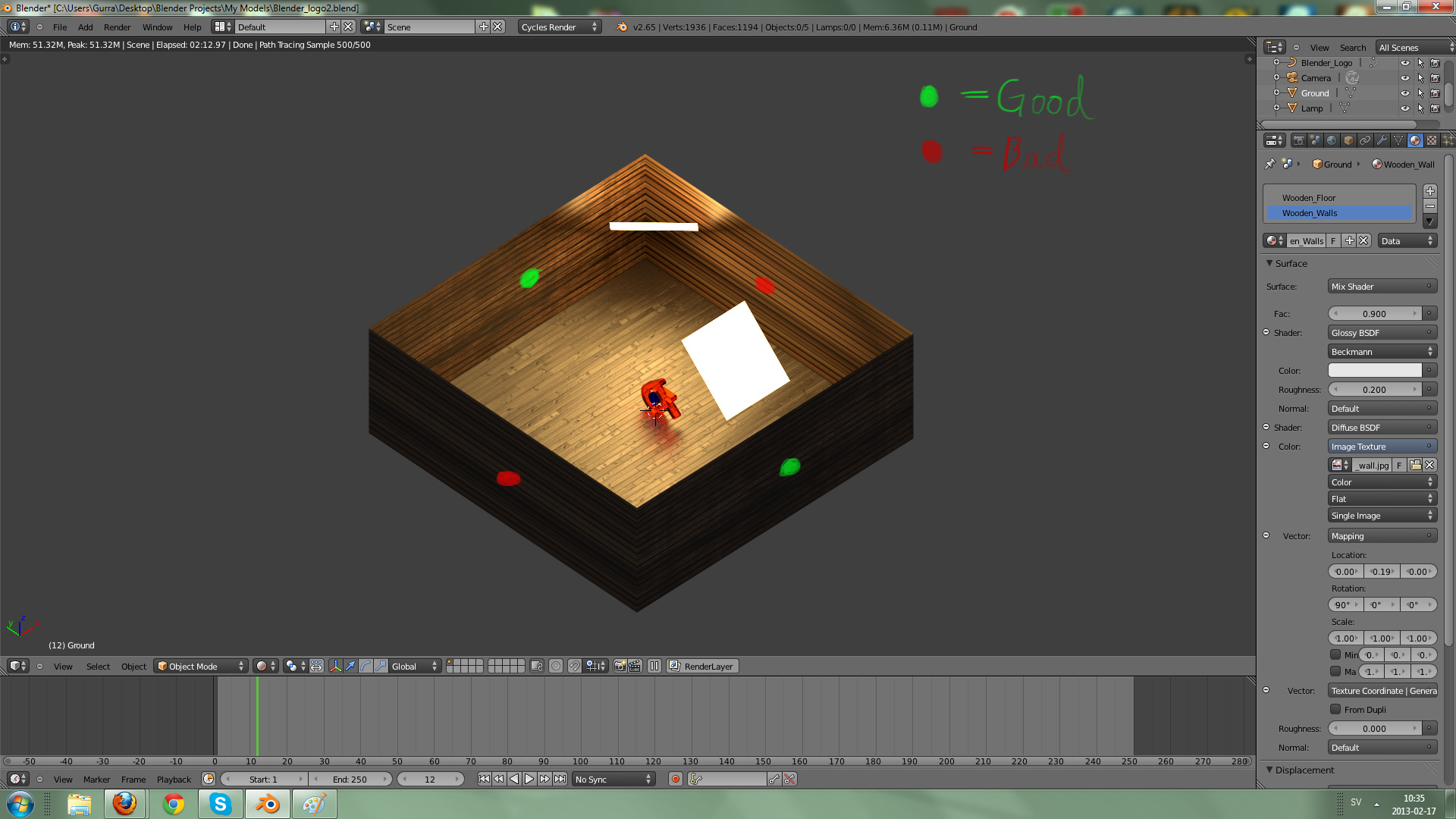Click the OpenGL render active viewport camera icon
The height and width of the screenshot is (819, 1456).
[620, 666]
